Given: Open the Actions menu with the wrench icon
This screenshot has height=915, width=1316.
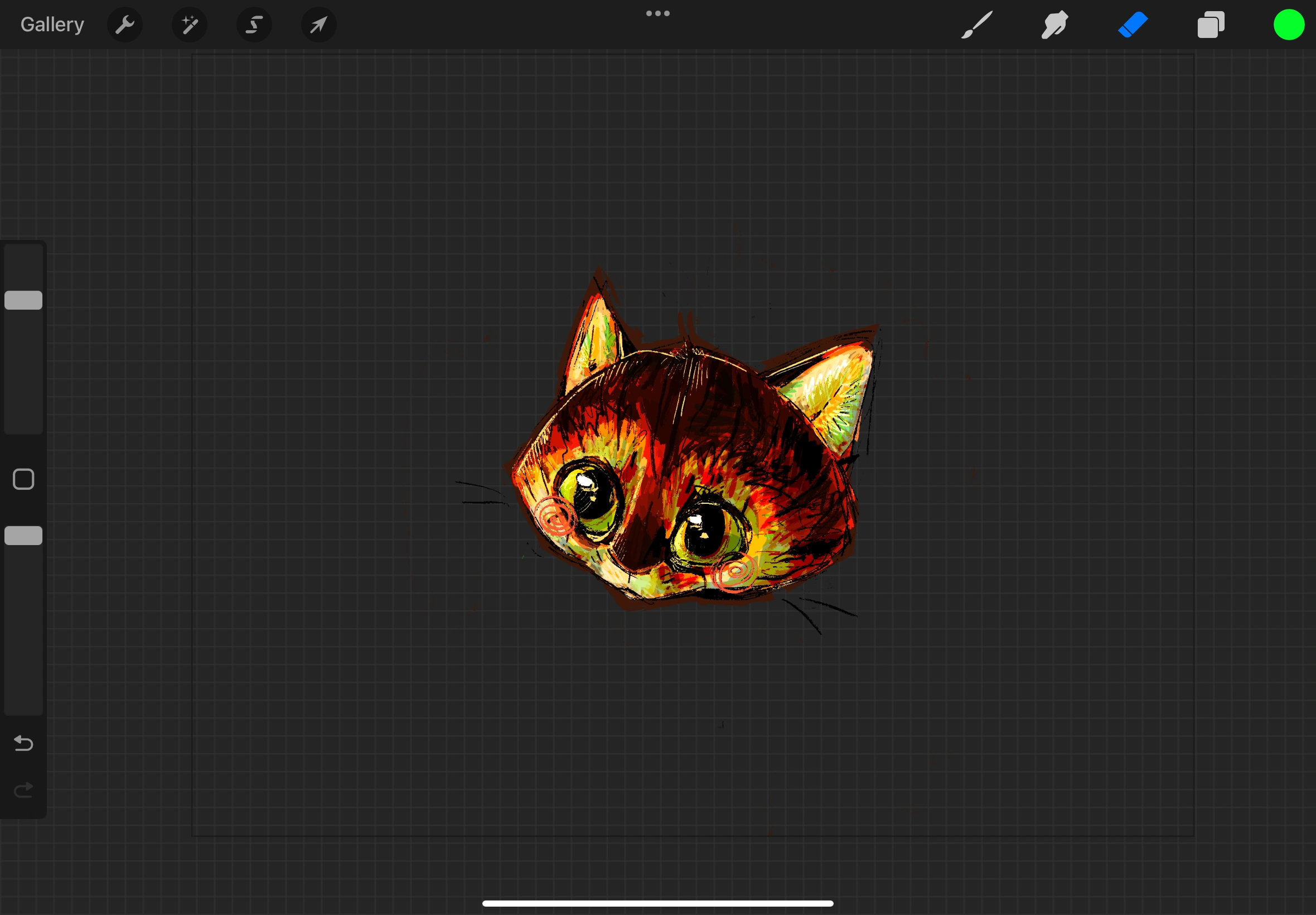Looking at the screenshot, I should [125, 24].
